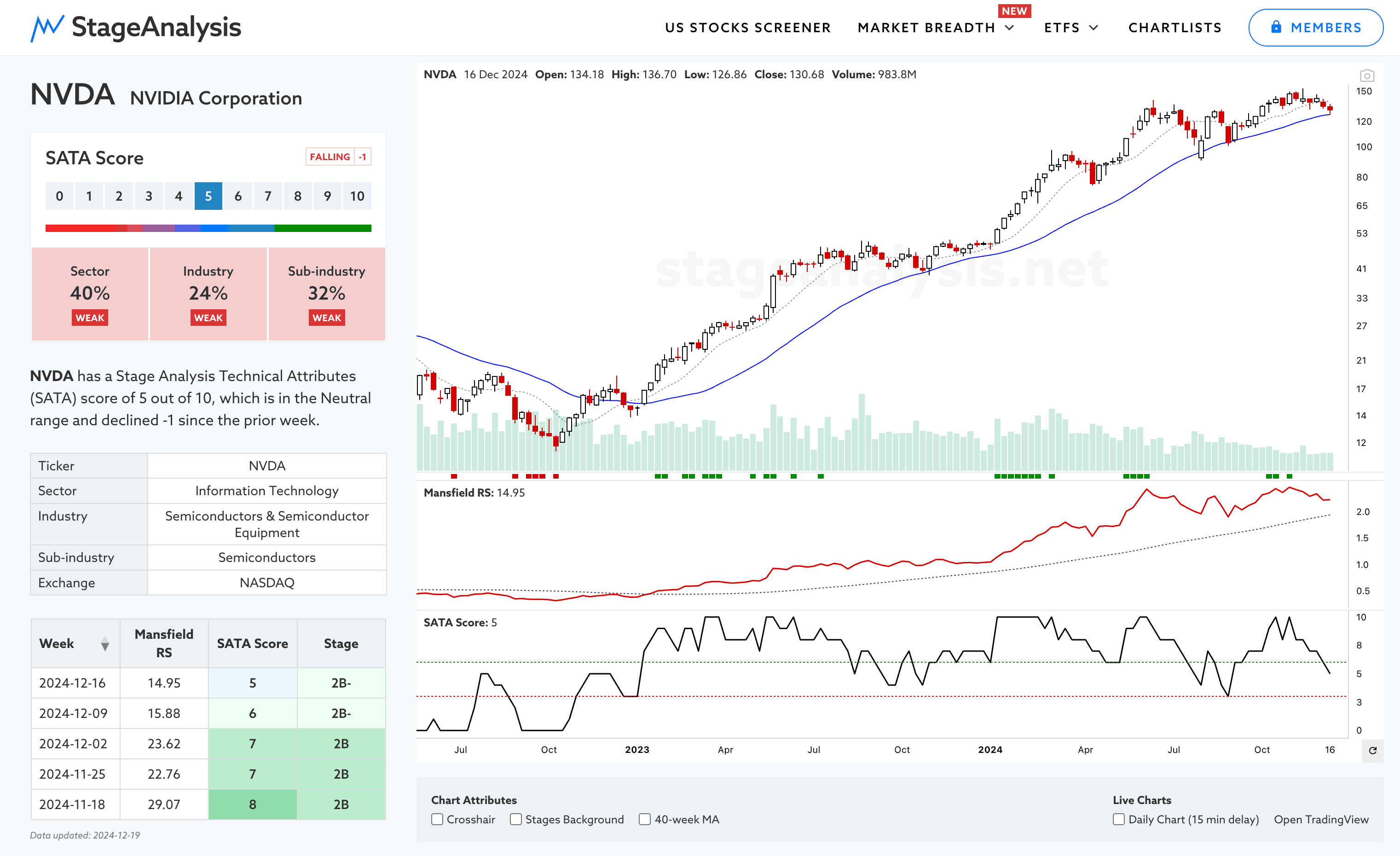The width and height of the screenshot is (1400, 856).
Task: Select SATA score box 0
Action: coord(59,196)
